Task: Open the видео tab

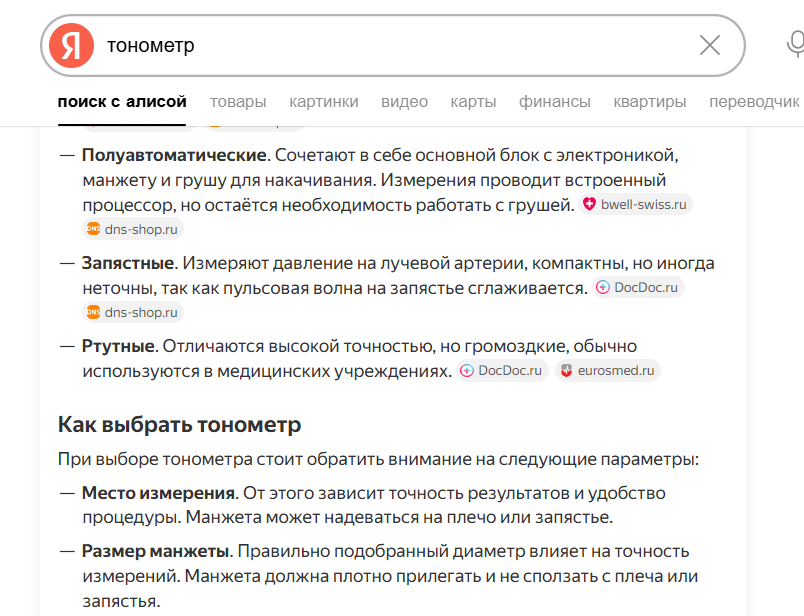Action: coord(404,102)
